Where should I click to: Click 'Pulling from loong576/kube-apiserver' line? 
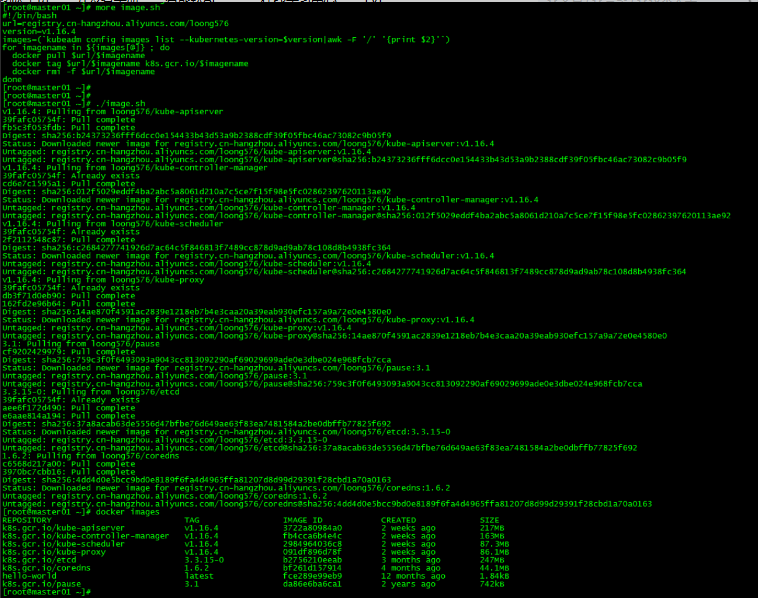pyautogui.click(x=113, y=112)
